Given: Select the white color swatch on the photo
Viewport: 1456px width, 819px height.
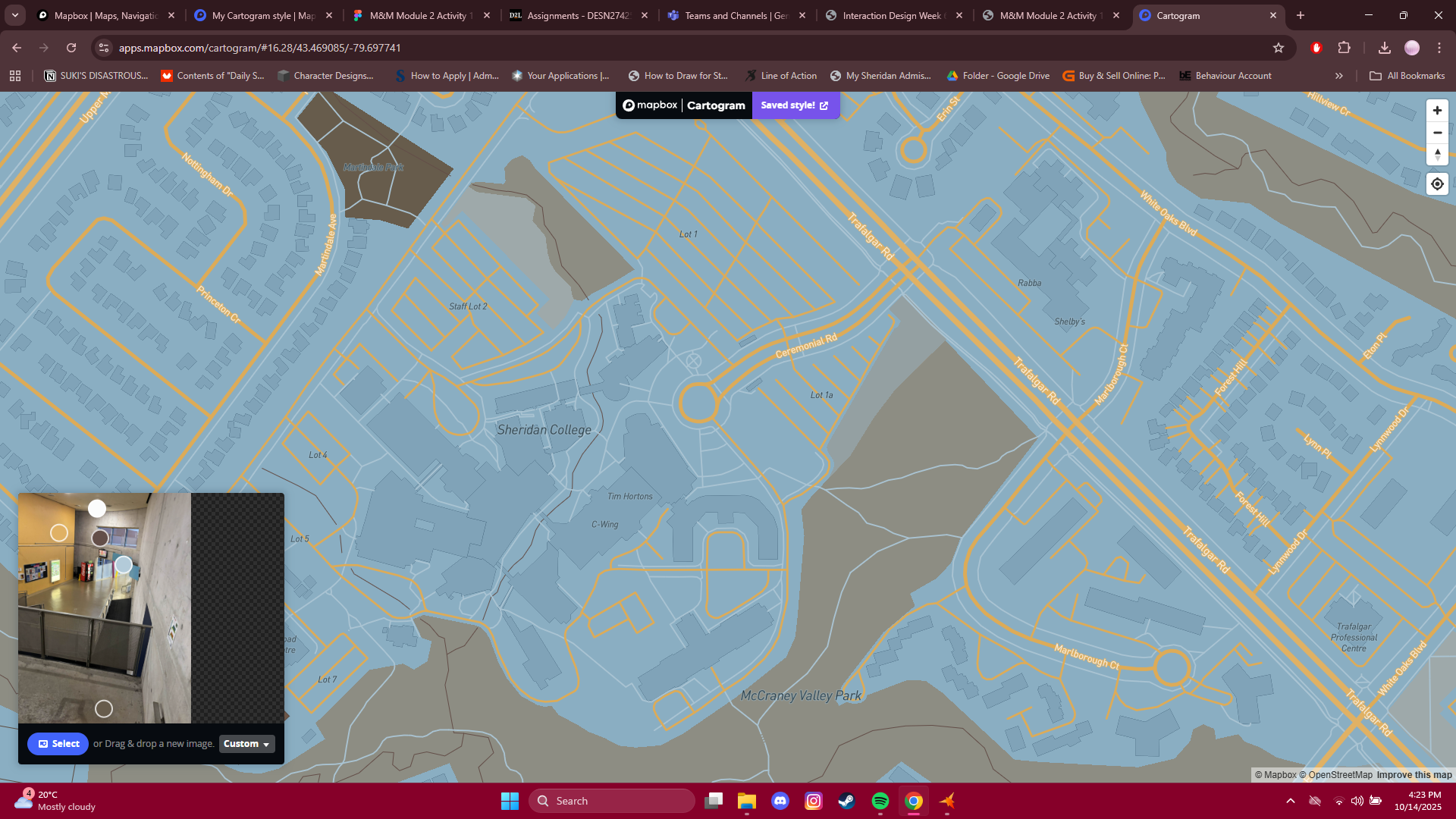Looking at the screenshot, I should (x=97, y=509).
